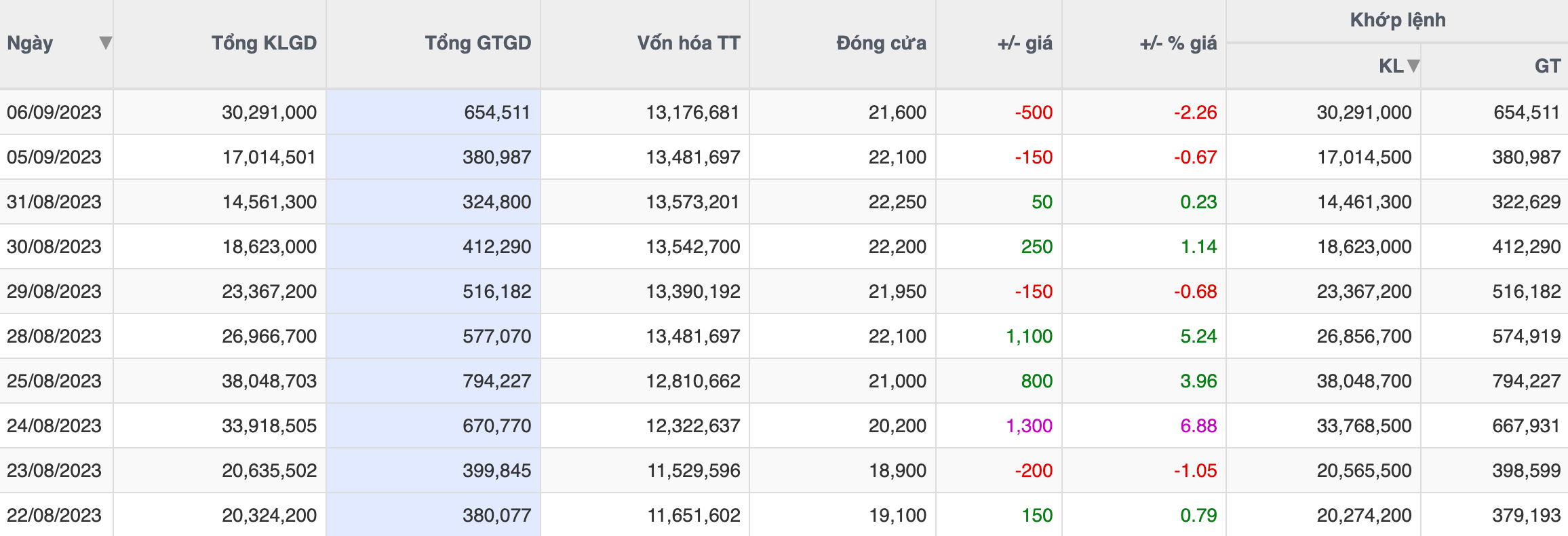This screenshot has width=1568, height=536.
Task: Click price change 1,100
Action: 1030,336
